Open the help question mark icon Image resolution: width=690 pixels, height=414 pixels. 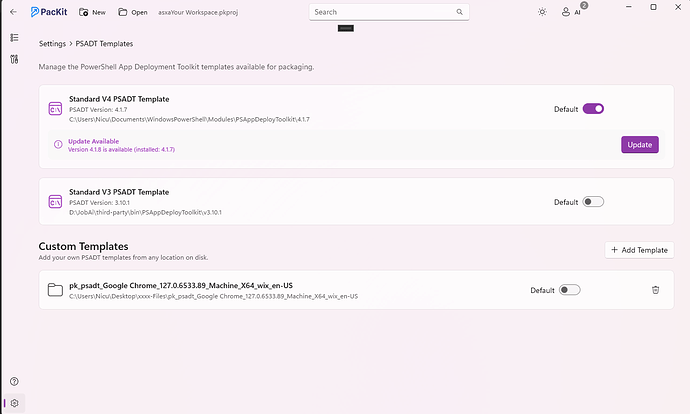(14, 382)
